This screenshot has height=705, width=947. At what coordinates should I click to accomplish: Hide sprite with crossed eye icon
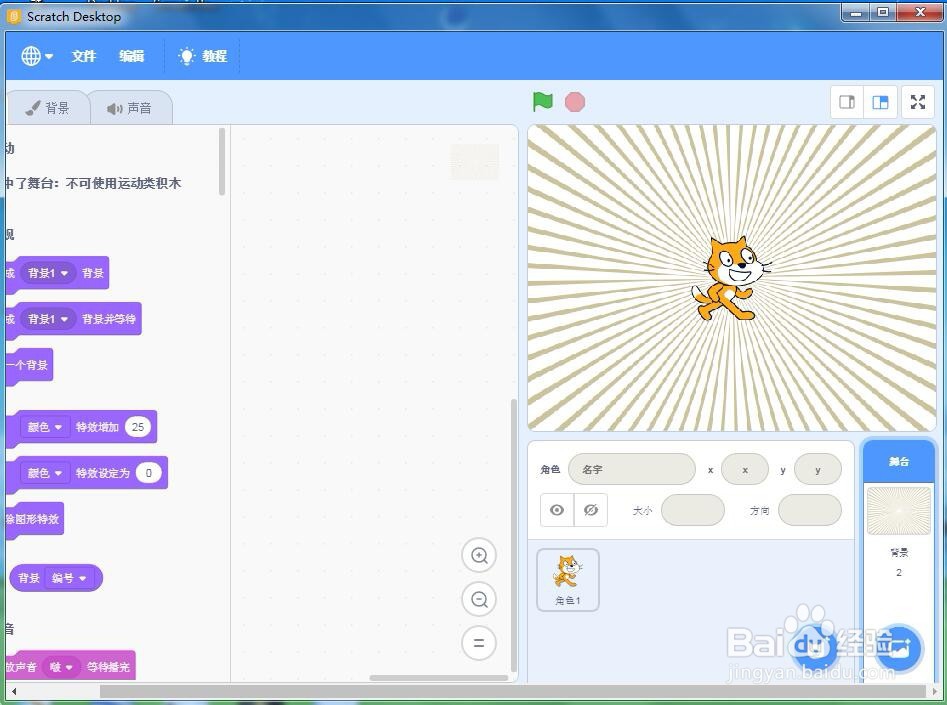click(591, 510)
